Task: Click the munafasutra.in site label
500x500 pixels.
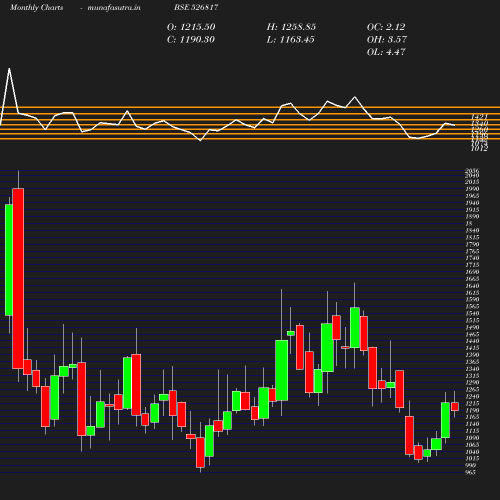Action: click(114, 8)
